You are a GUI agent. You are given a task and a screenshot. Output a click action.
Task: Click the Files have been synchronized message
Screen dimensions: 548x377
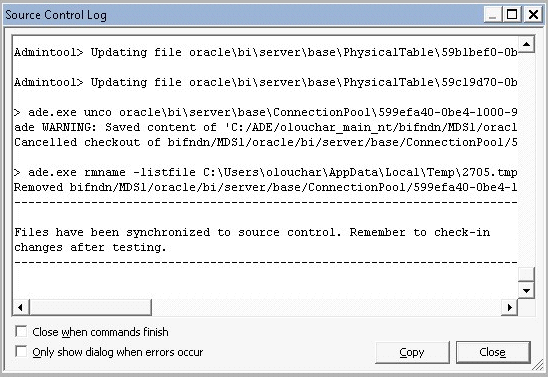pyautogui.click(x=252, y=240)
